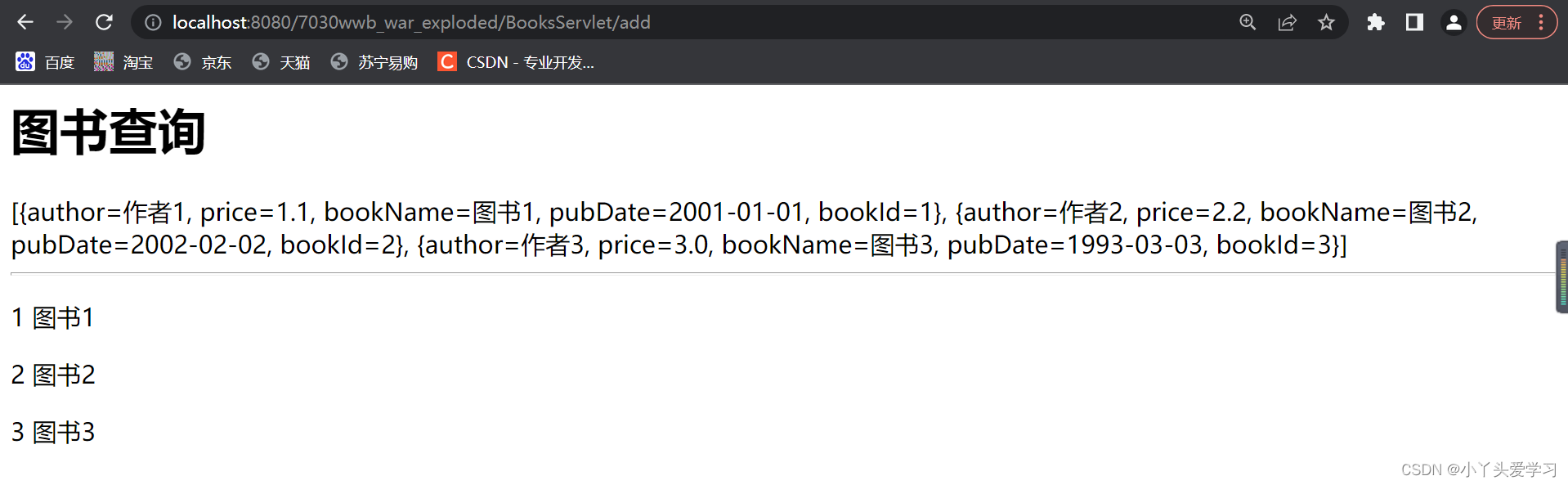
Task: View site information icon in address bar
Action: [x=153, y=22]
